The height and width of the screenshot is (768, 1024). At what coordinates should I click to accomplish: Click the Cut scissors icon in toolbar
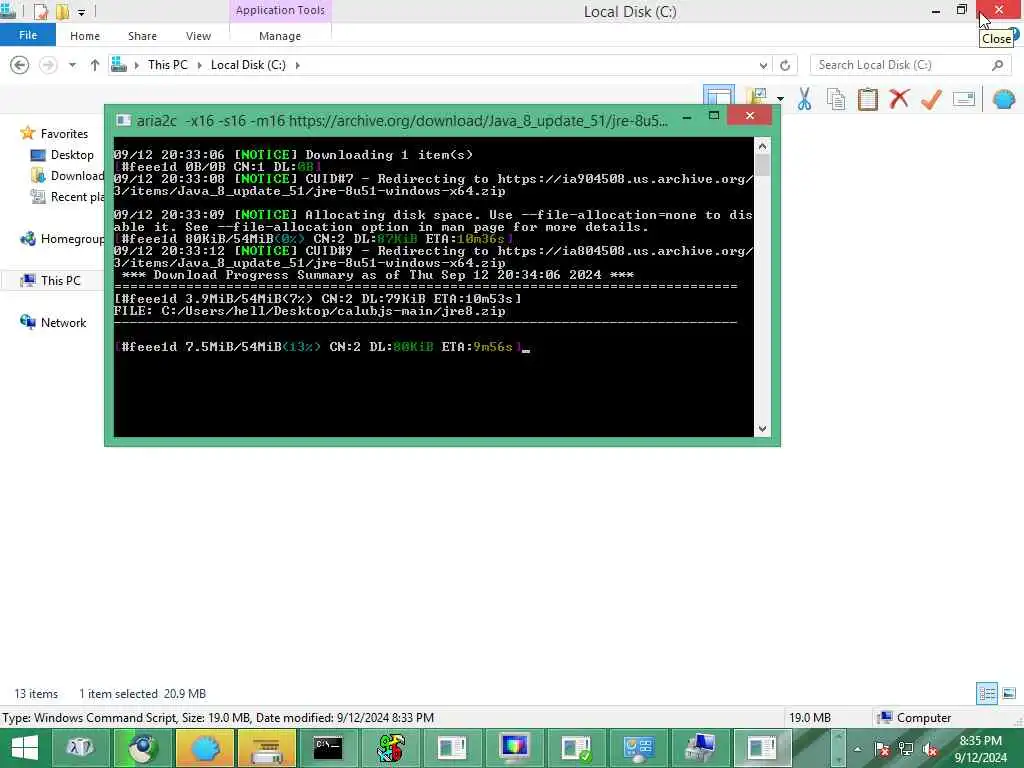[x=804, y=99]
